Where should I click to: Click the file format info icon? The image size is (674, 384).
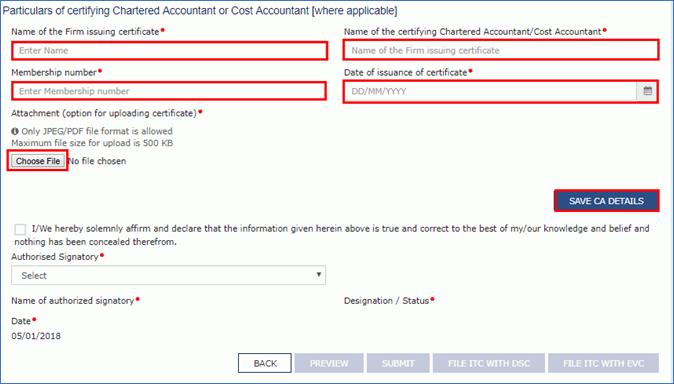tap(15, 131)
